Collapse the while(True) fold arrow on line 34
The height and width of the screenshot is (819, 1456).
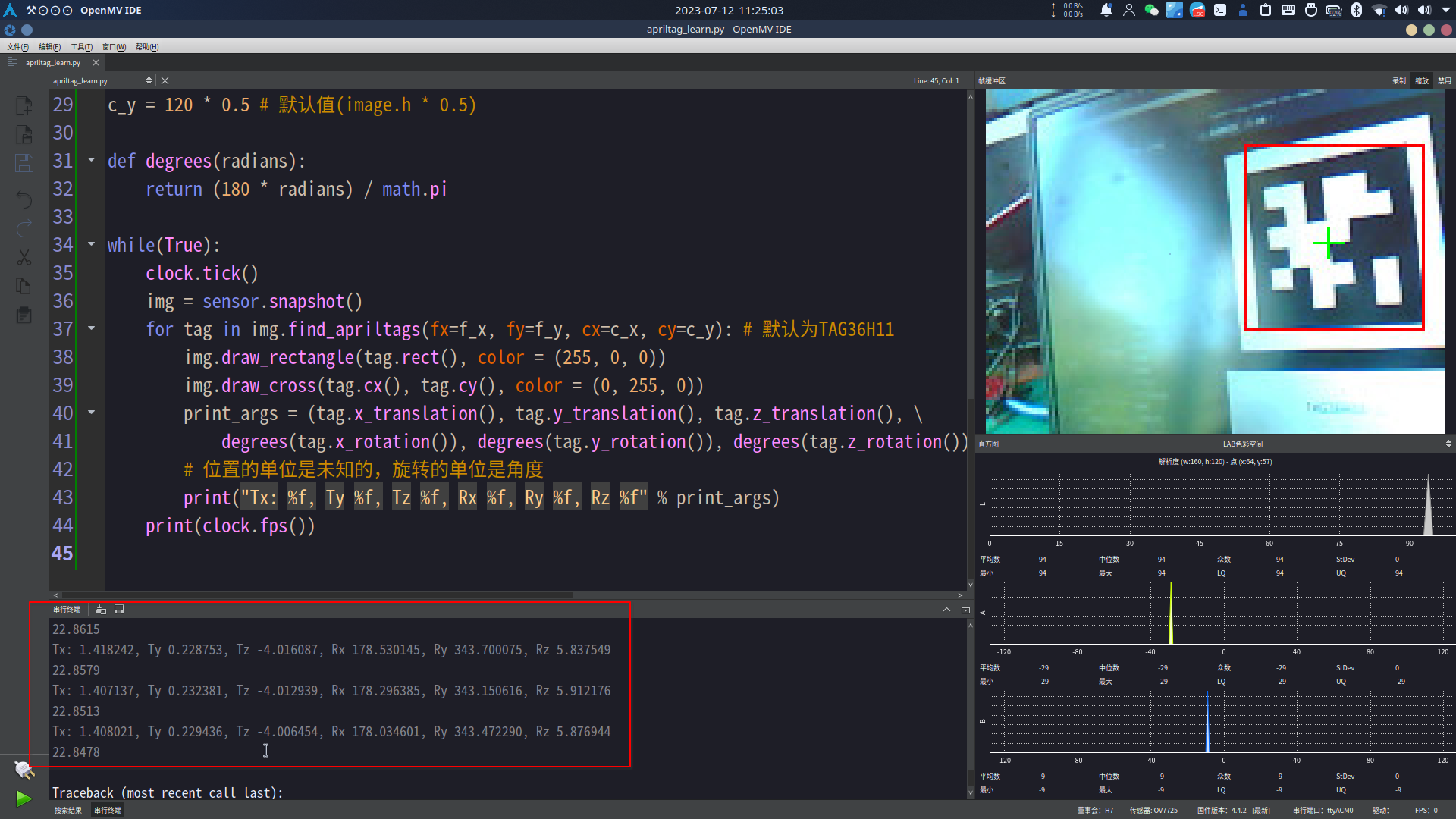(x=92, y=244)
